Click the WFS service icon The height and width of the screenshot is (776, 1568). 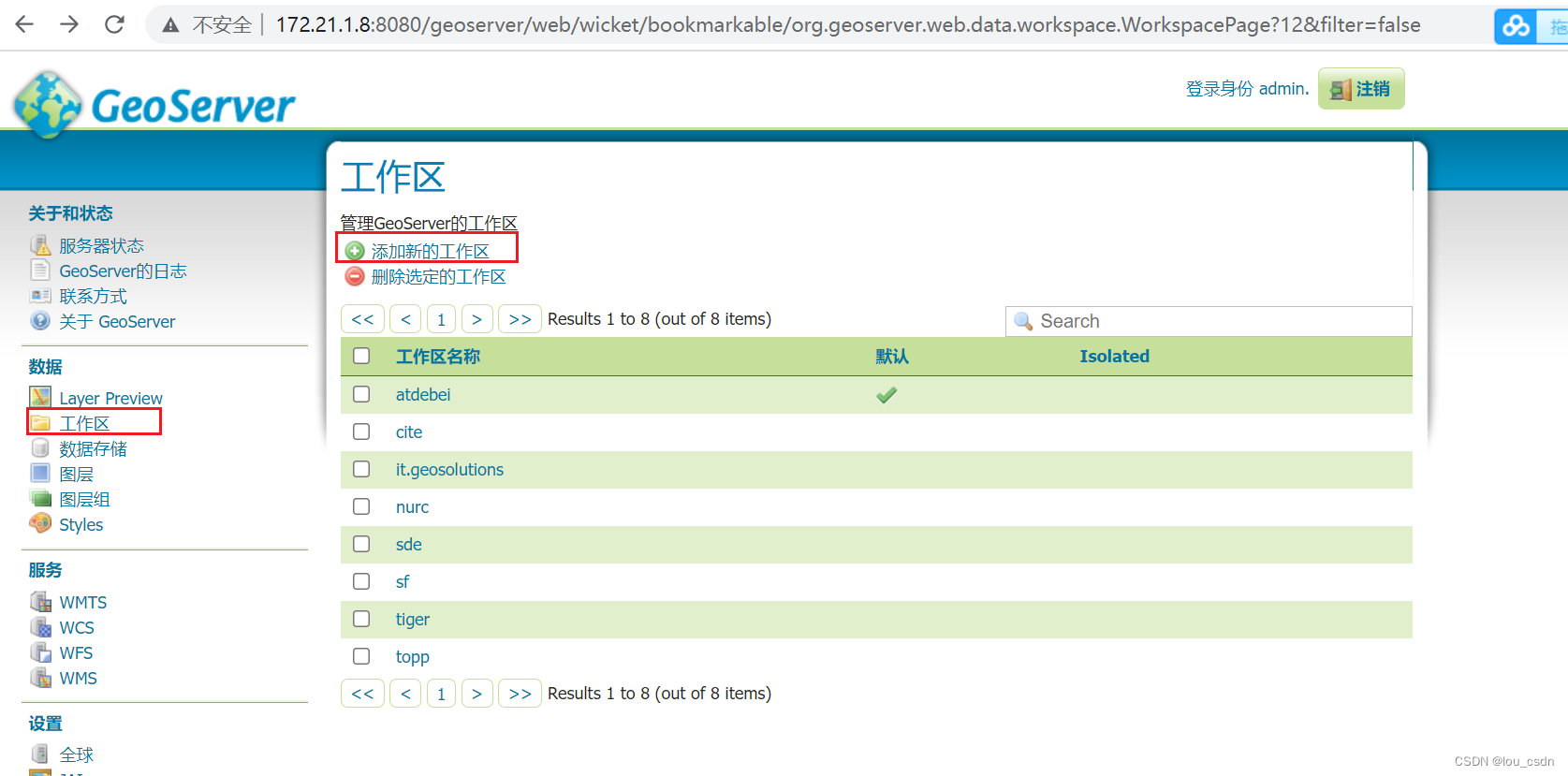tap(40, 652)
